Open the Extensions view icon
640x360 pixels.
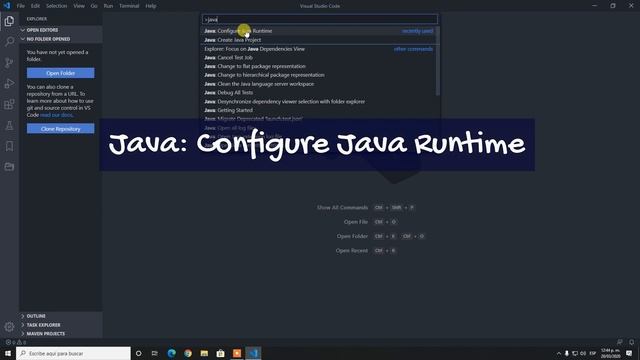9,104
